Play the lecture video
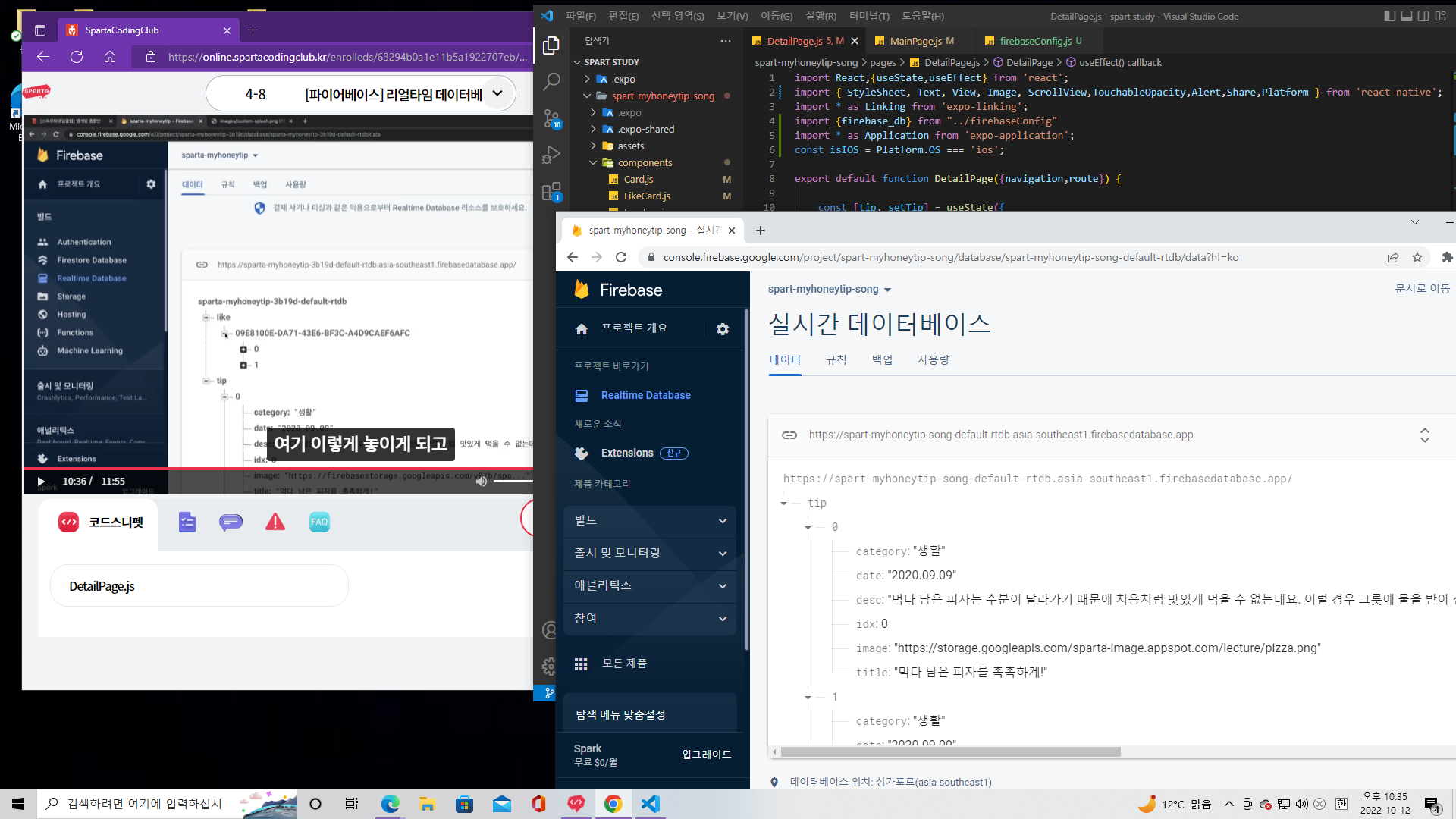 pos(41,482)
